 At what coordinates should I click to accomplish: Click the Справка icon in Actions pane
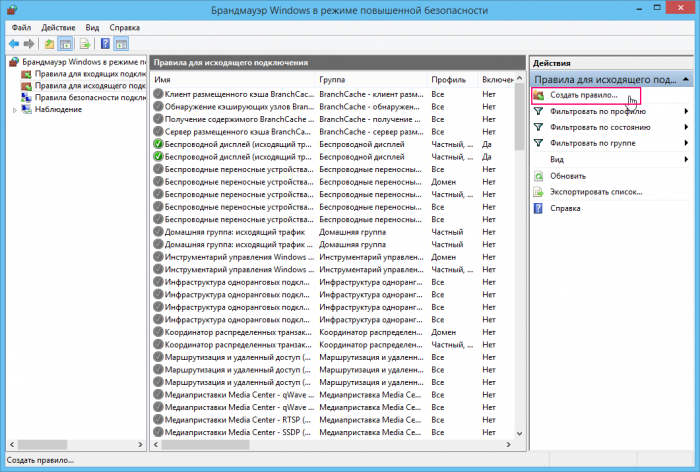(539, 208)
